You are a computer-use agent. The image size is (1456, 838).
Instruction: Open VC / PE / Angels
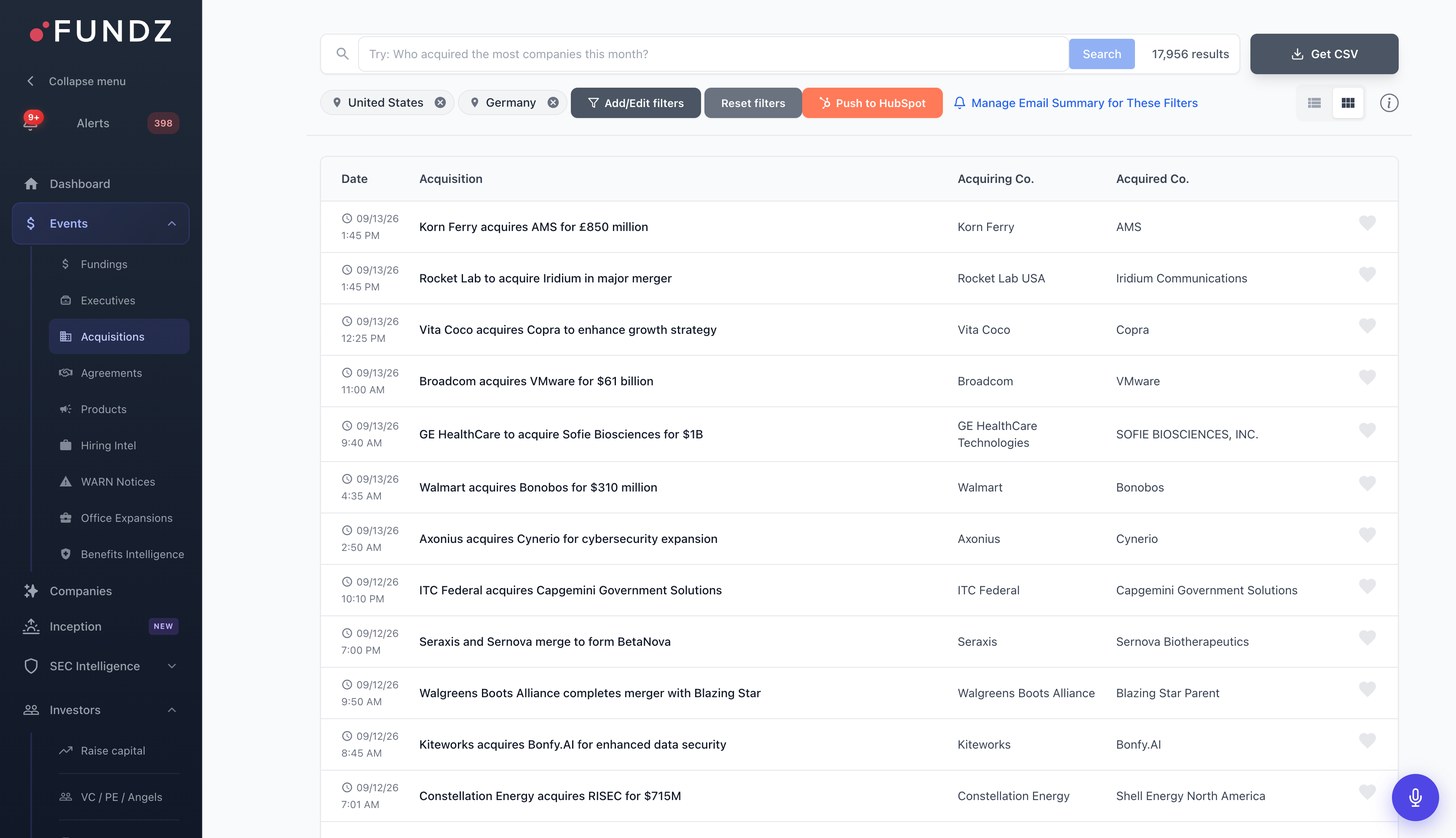121,797
